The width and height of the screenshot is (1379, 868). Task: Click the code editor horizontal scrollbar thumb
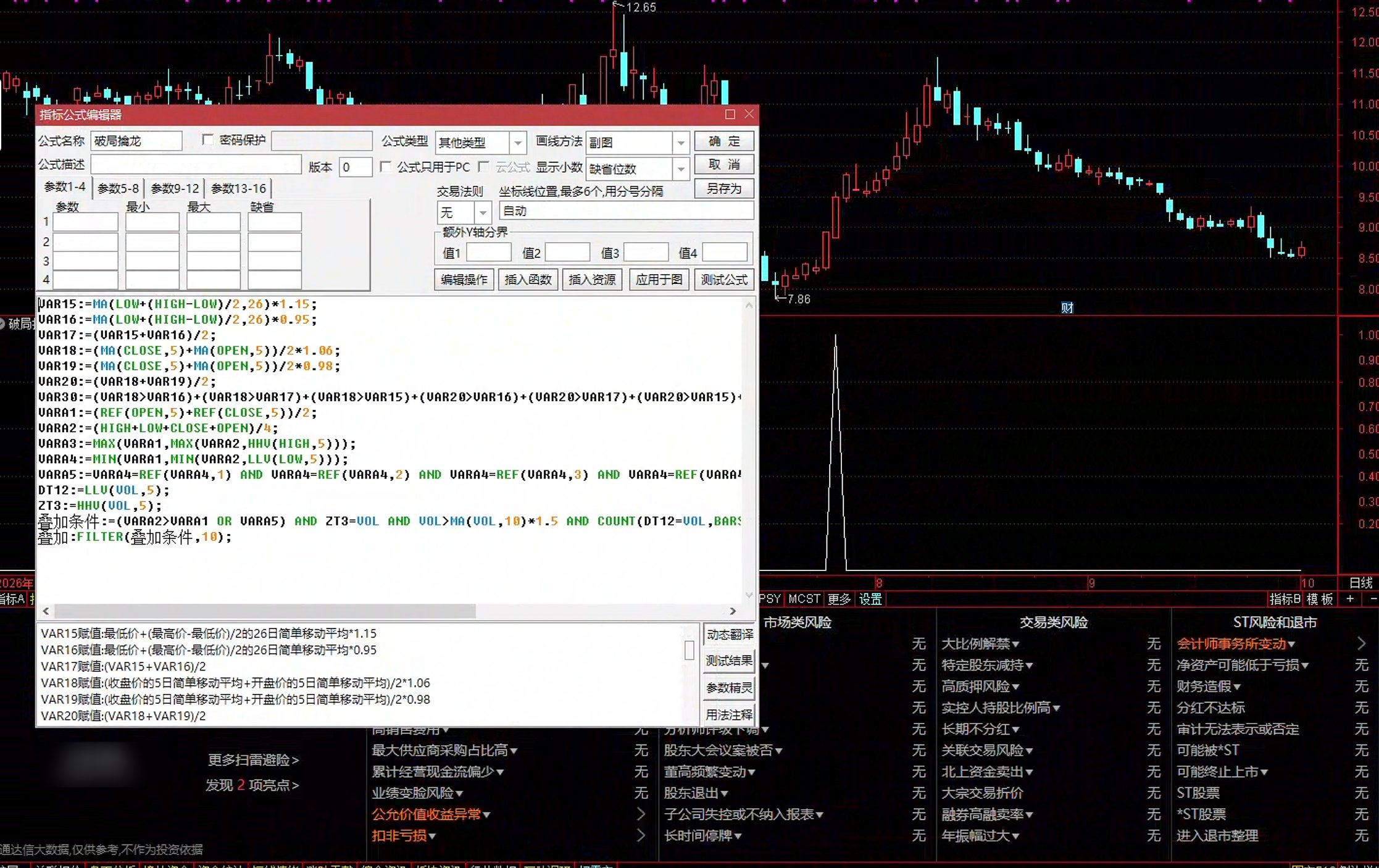[265, 611]
